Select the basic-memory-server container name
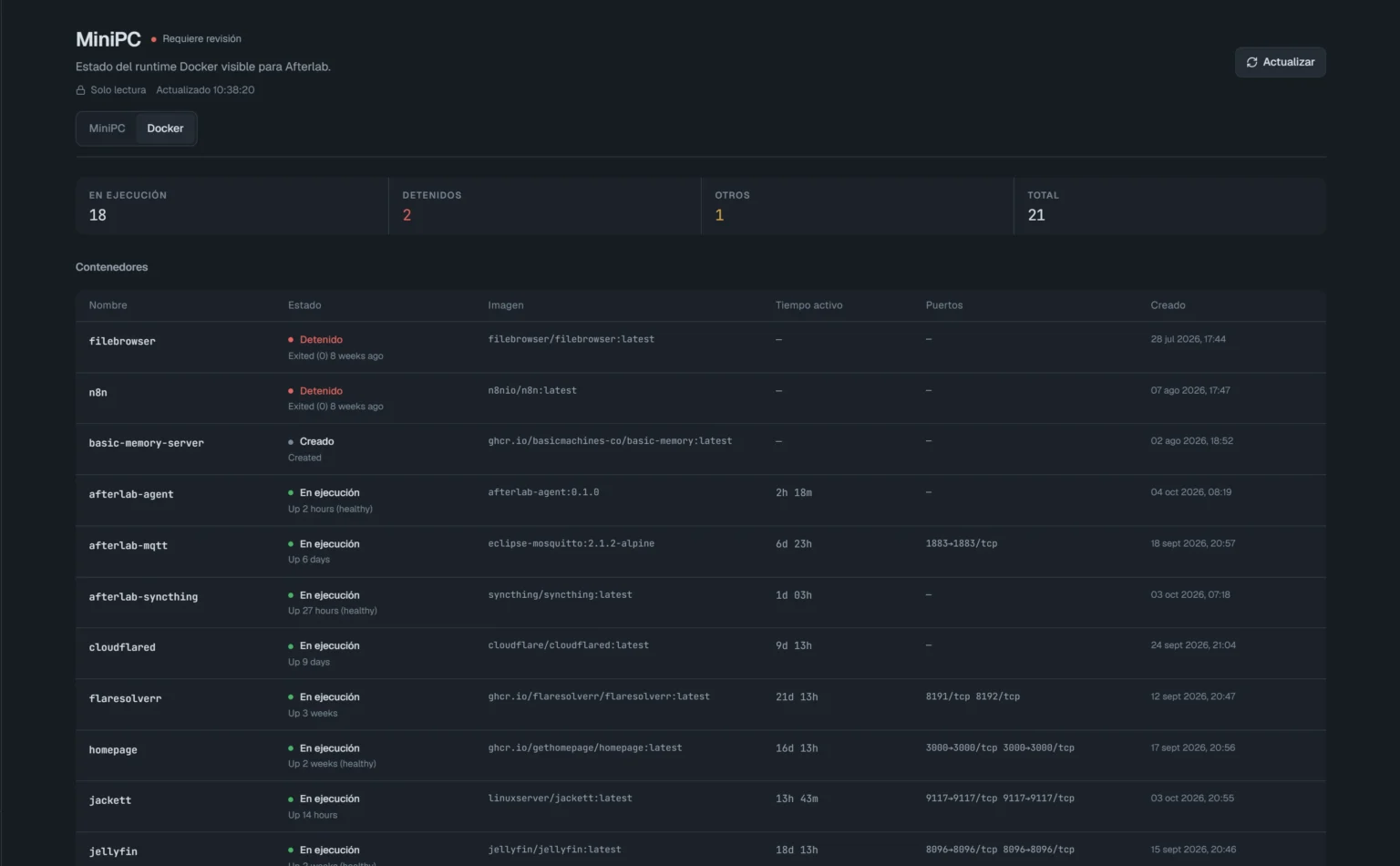The image size is (1400, 866). click(x=146, y=444)
